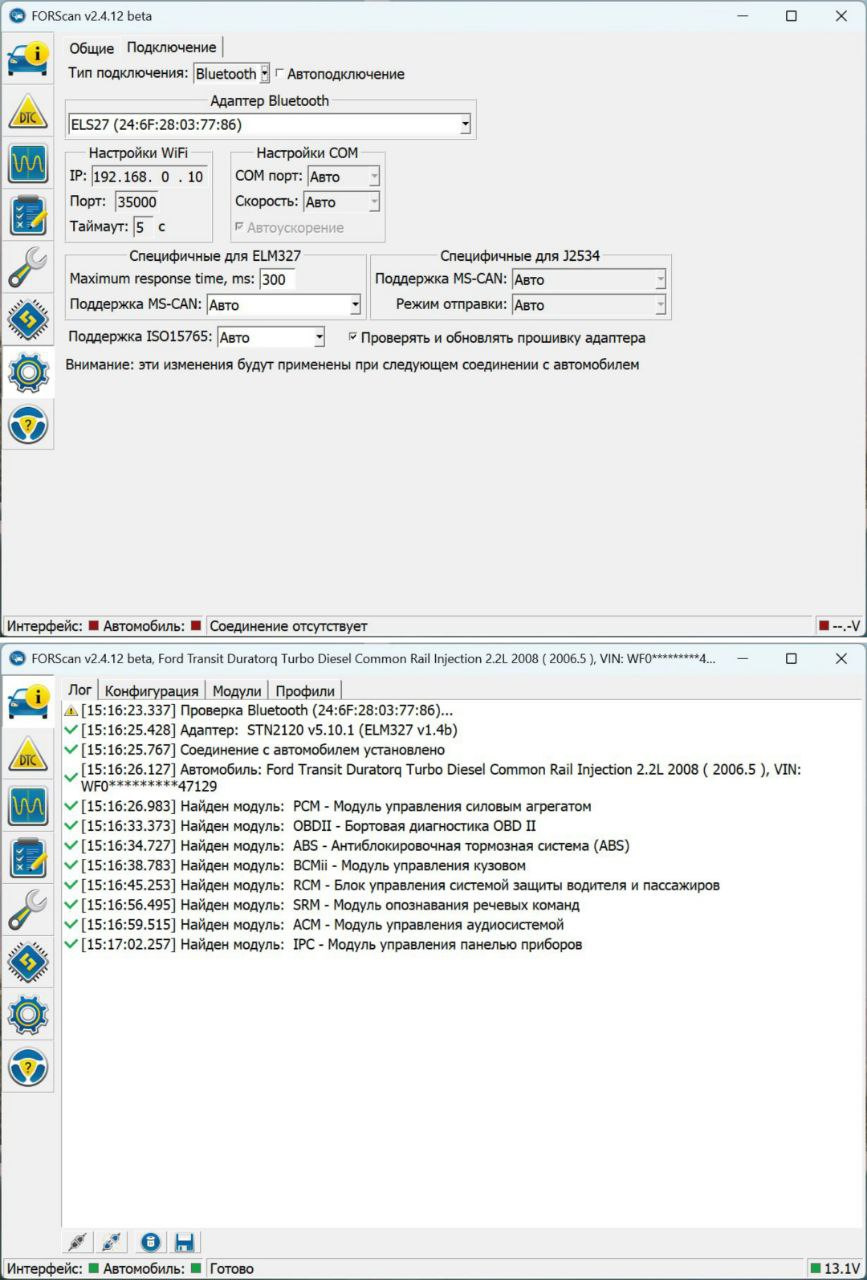This screenshot has width=867, height=1280.
Task: Switch to Модули tab
Action: tap(237, 691)
